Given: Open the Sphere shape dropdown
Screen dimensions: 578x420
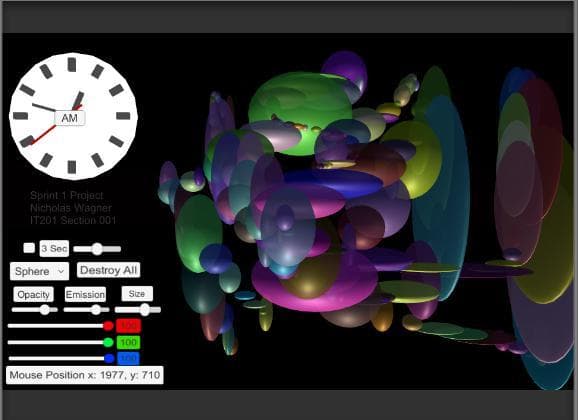Looking at the screenshot, I should 39,271.
